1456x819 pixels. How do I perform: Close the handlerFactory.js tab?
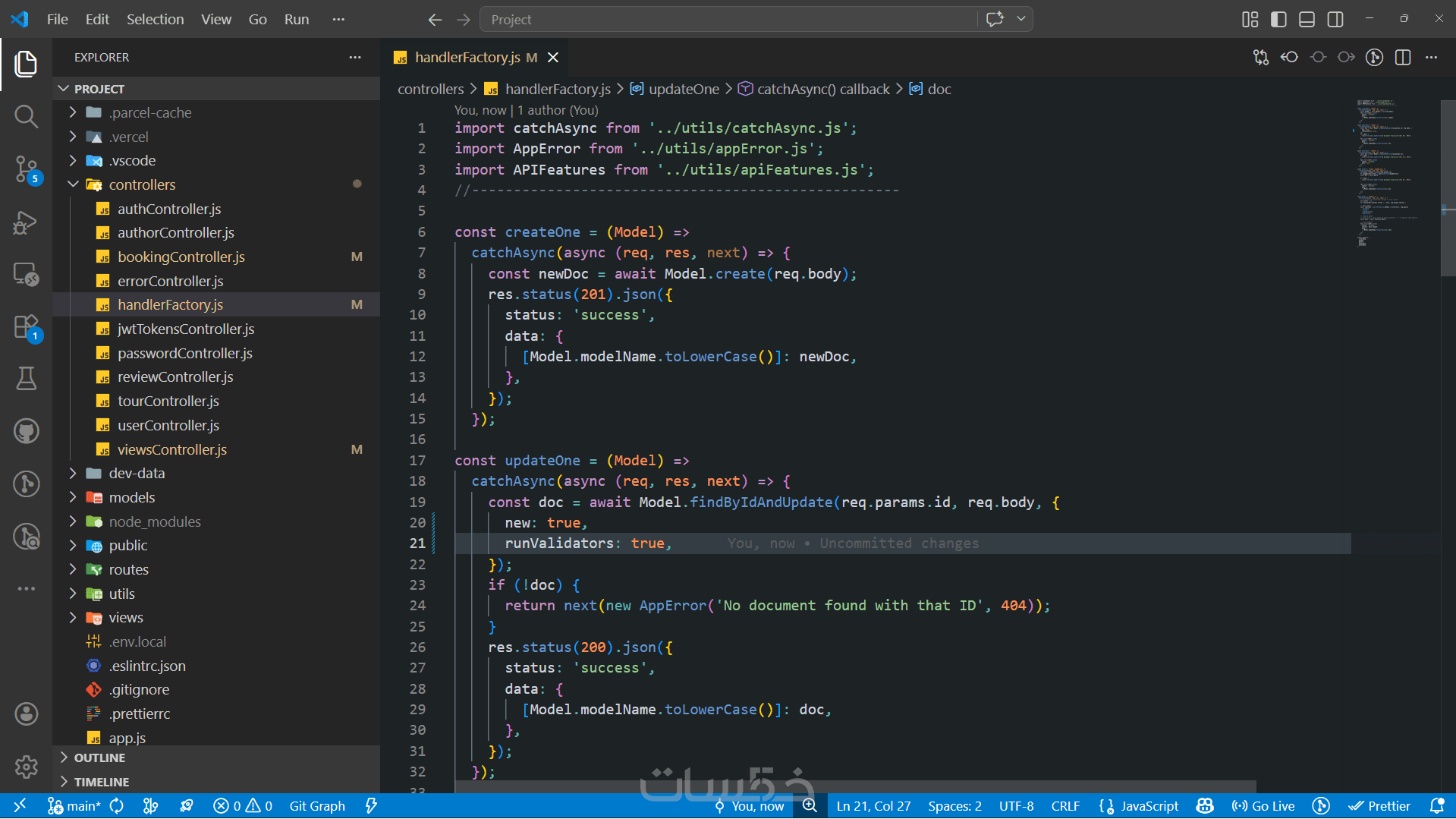point(553,58)
